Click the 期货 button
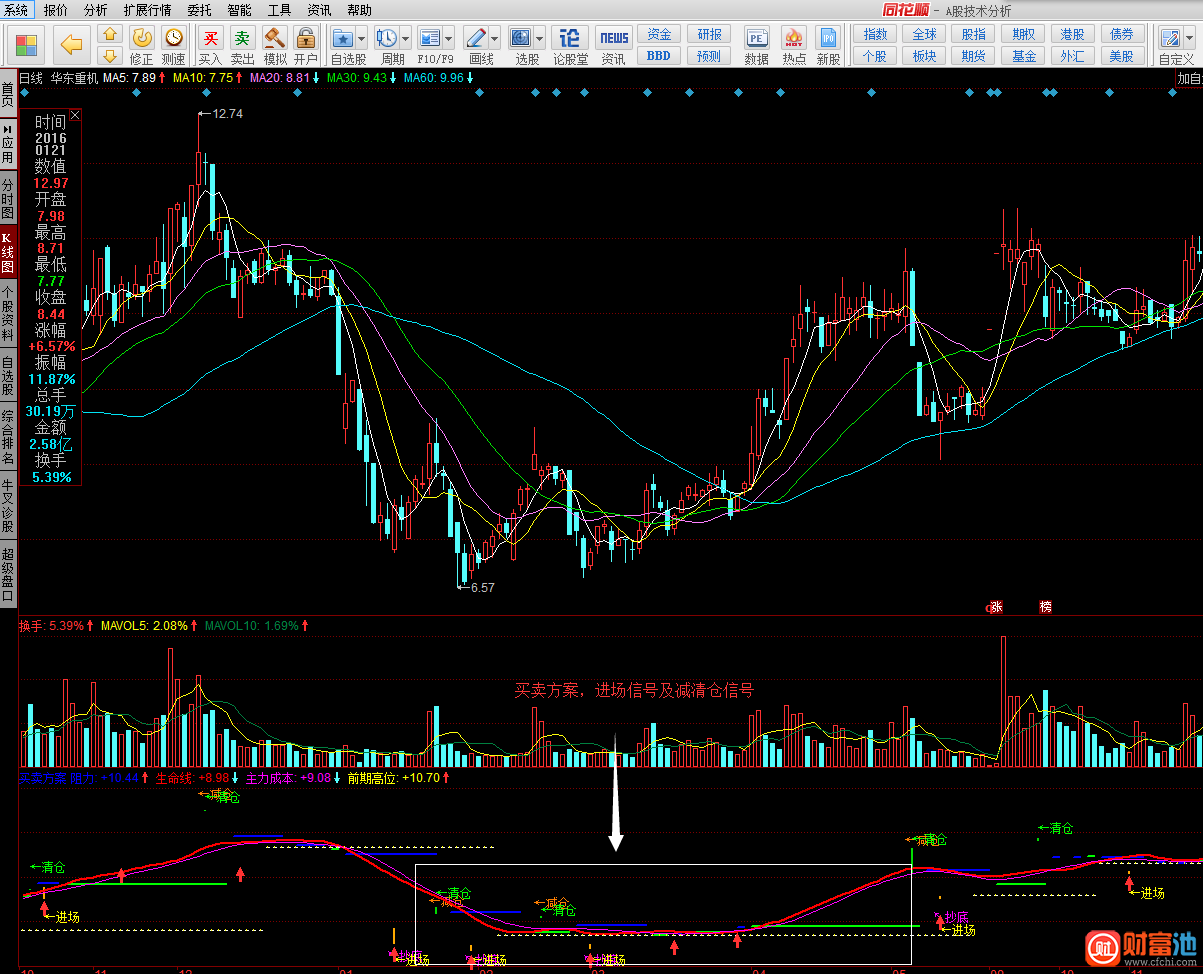This screenshot has height=974, width=1203. [973, 56]
